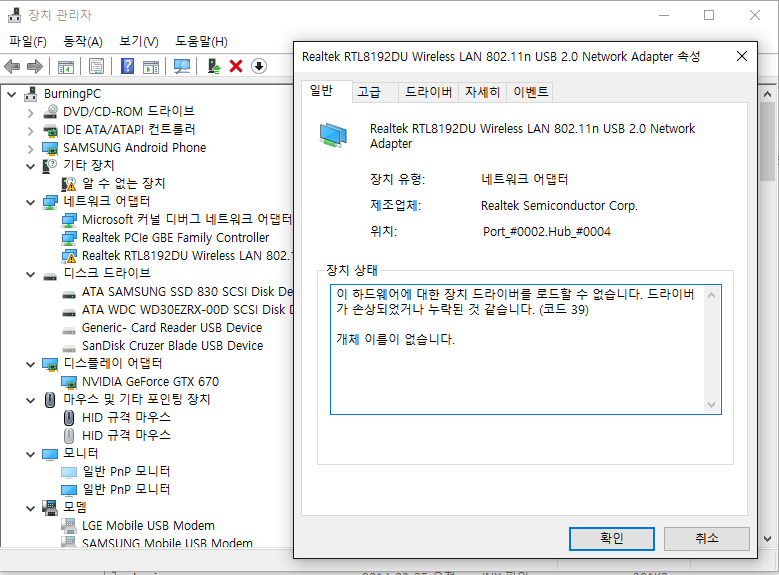Select the second HID 규격 마우스 item

[x=126, y=435]
